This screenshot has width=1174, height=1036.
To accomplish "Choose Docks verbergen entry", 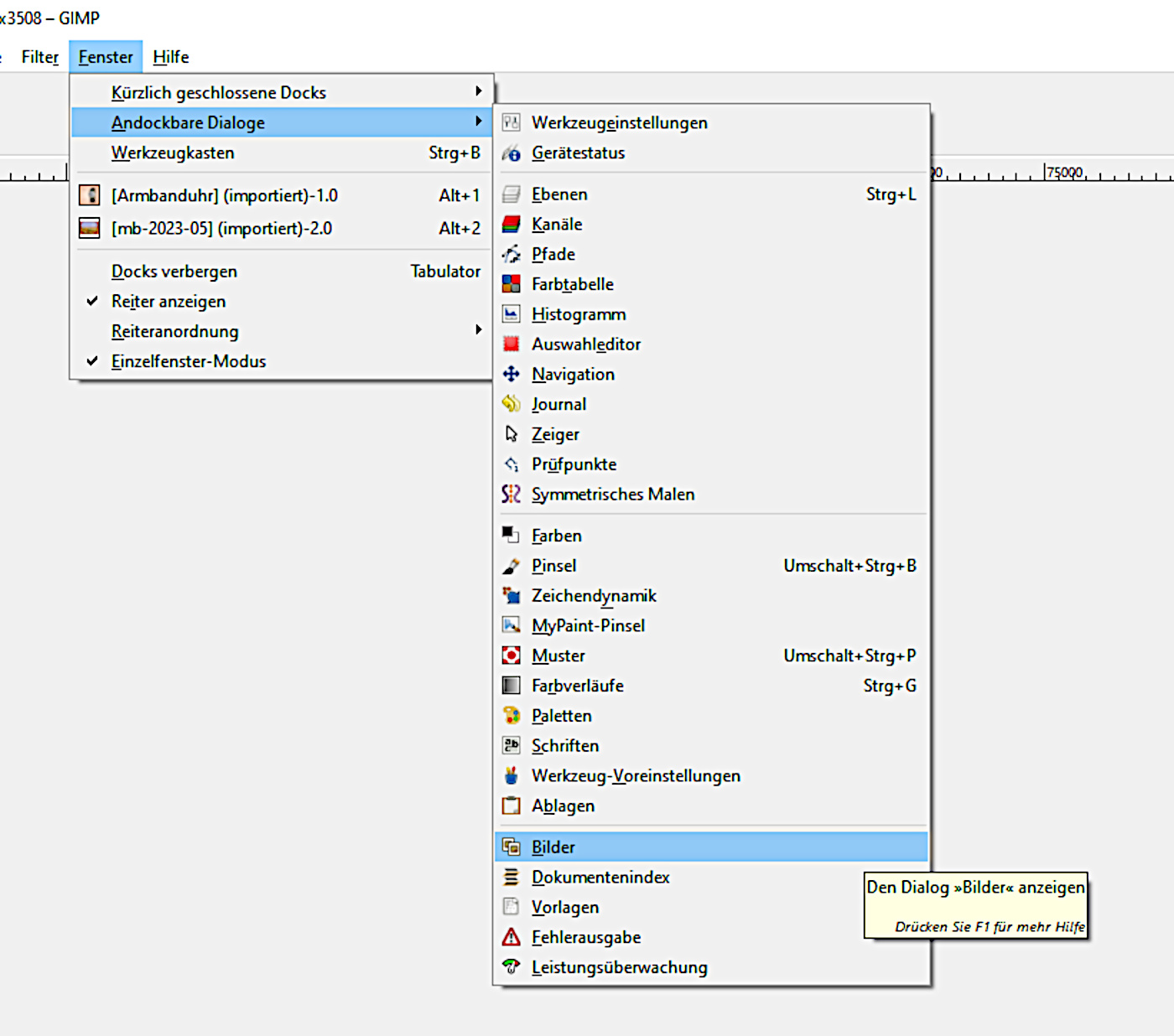I will [x=282, y=272].
